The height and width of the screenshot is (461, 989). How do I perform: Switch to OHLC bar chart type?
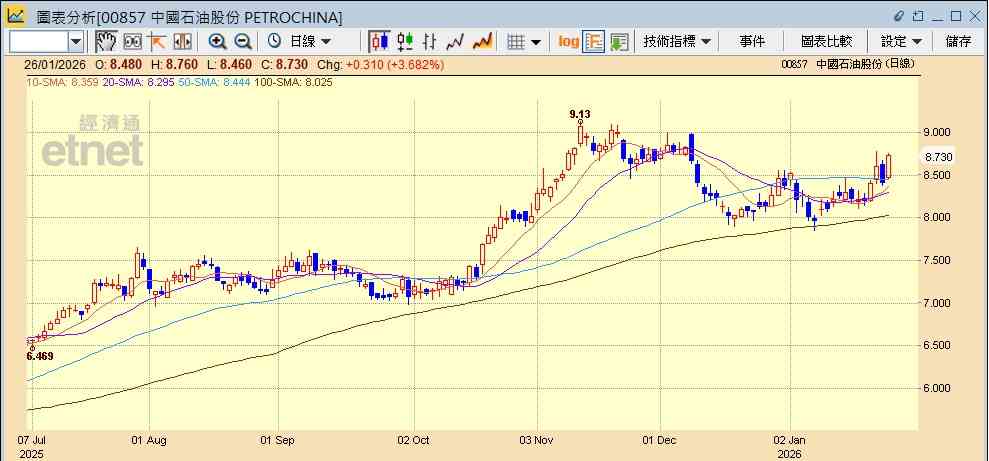(x=430, y=42)
